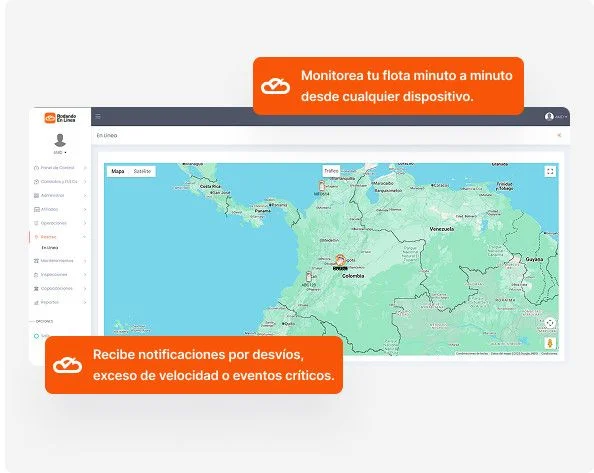Image resolution: width=594 pixels, height=473 pixels.
Task: Click the Colombia label on map
Action: tap(353, 276)
